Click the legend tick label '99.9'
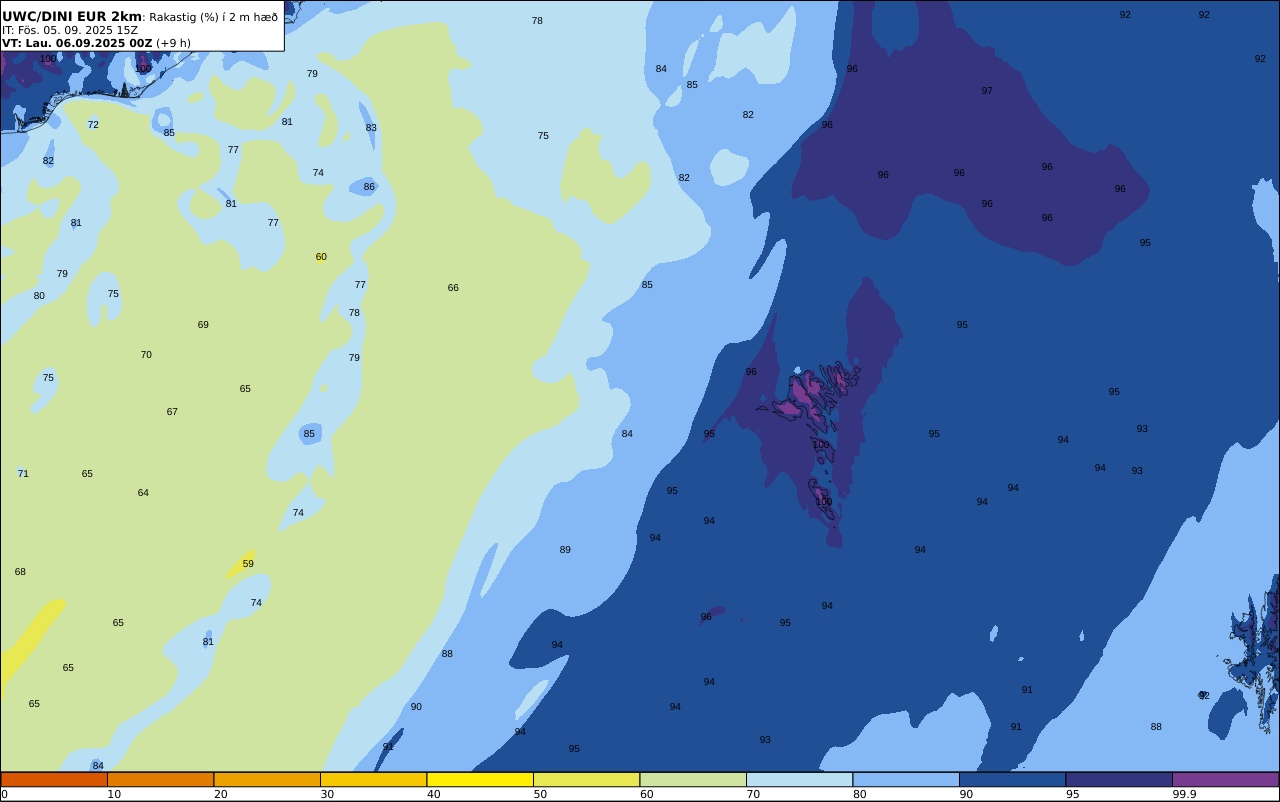Viewport: 1280px width, 802px height. click(1184, 794)
